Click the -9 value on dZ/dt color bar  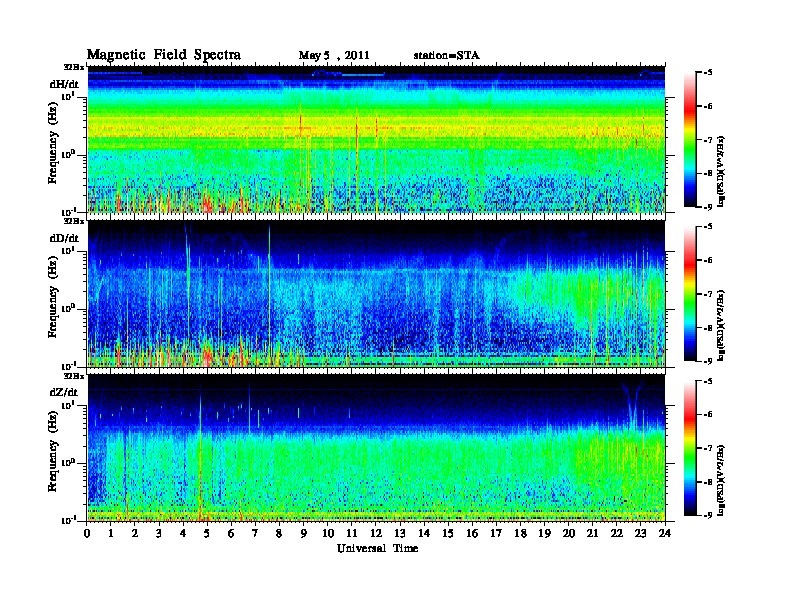[708, 515]
